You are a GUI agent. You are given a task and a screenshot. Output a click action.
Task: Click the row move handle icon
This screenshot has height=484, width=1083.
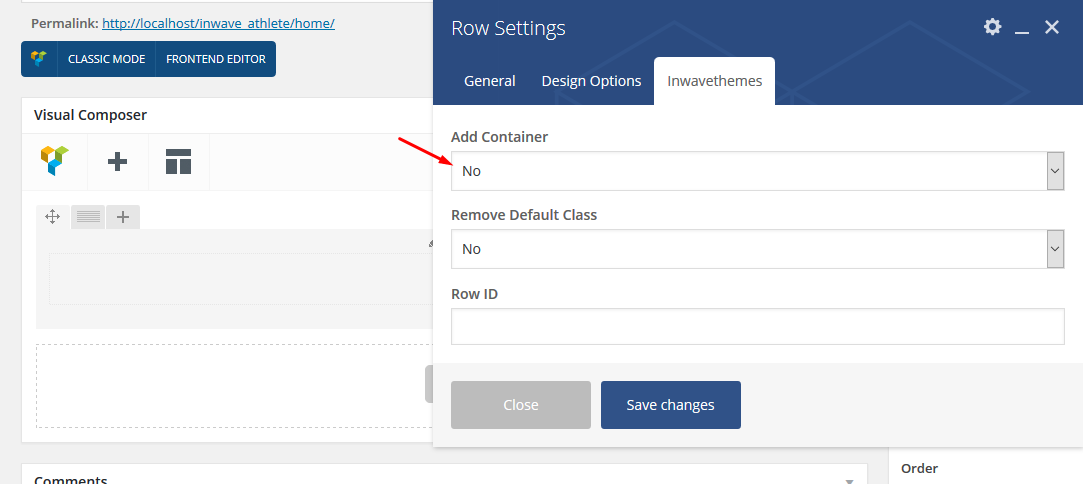pos(52,217)
